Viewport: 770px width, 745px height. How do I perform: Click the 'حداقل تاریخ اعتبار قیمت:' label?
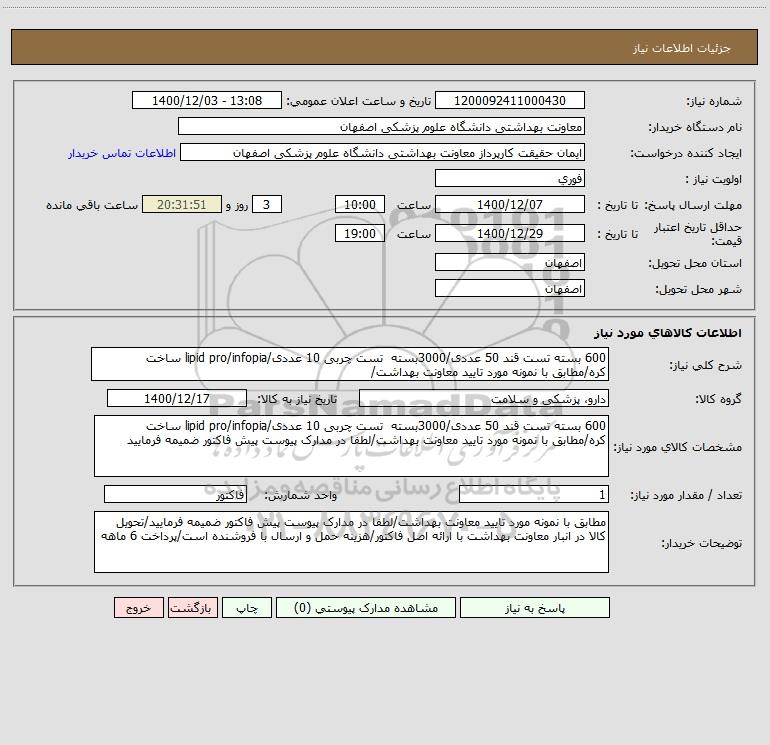pos(698,234)
